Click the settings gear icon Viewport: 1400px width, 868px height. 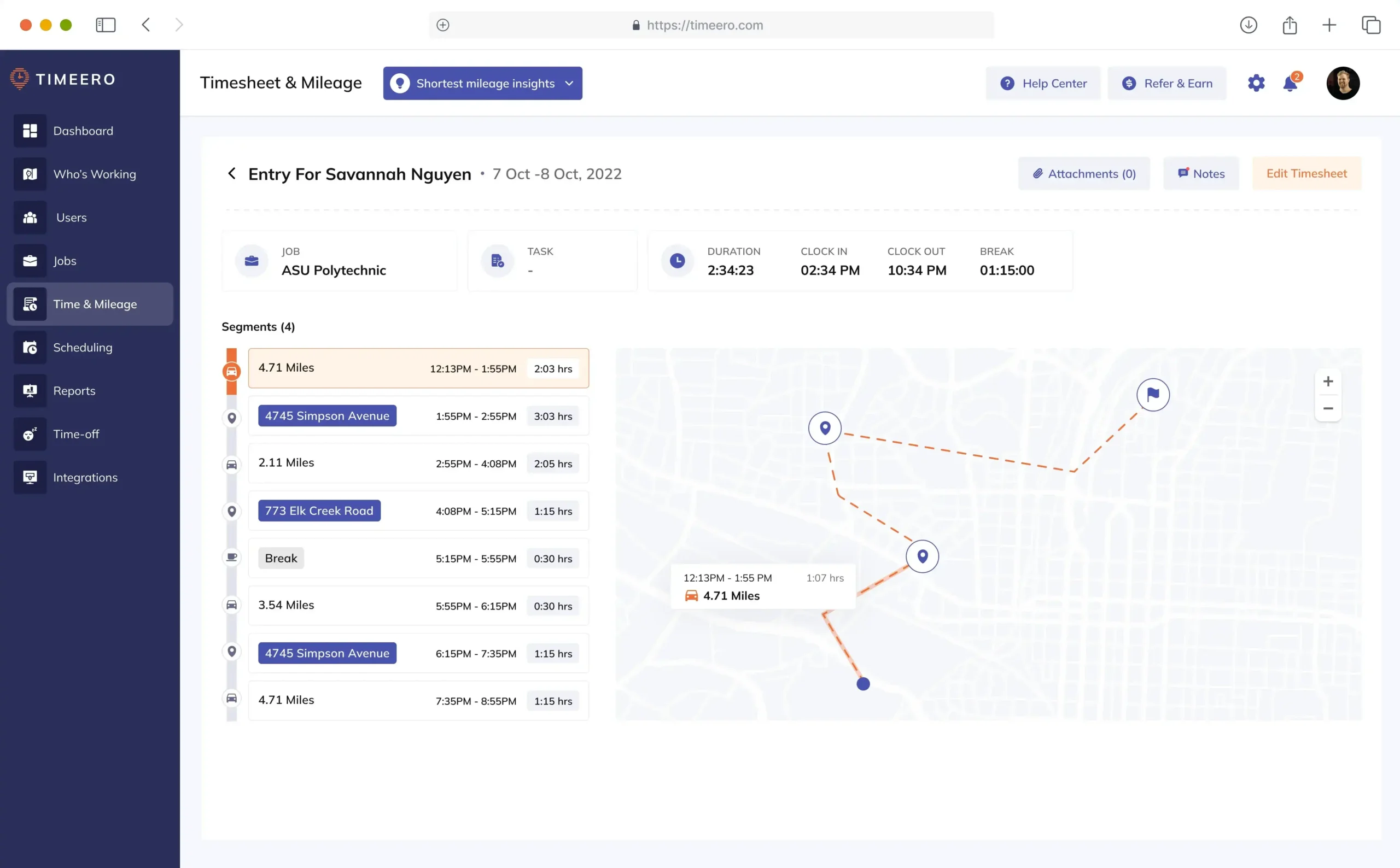coord(1256,83)
